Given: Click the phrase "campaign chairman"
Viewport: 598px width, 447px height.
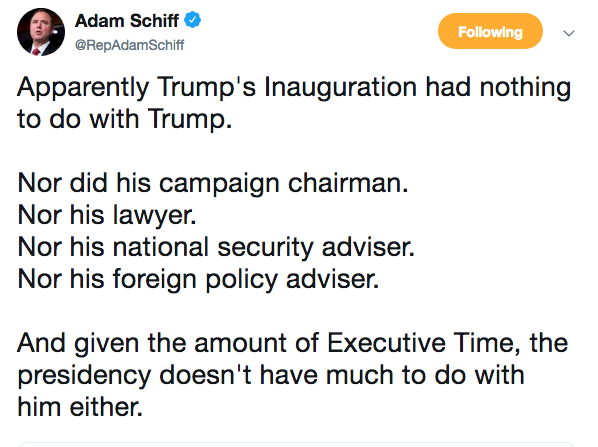Looking at the screenshot, I should click(280, 184).
